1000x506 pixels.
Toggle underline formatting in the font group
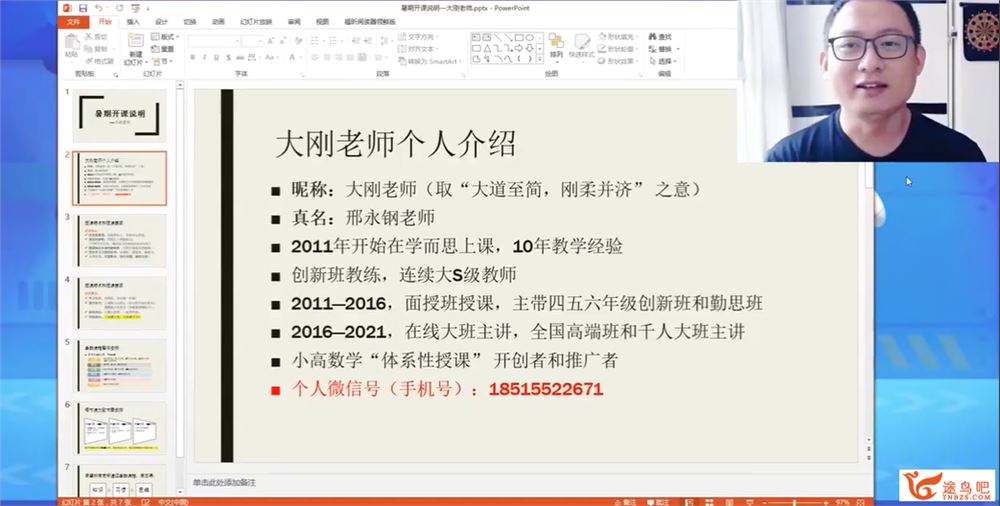coord(215,58)
